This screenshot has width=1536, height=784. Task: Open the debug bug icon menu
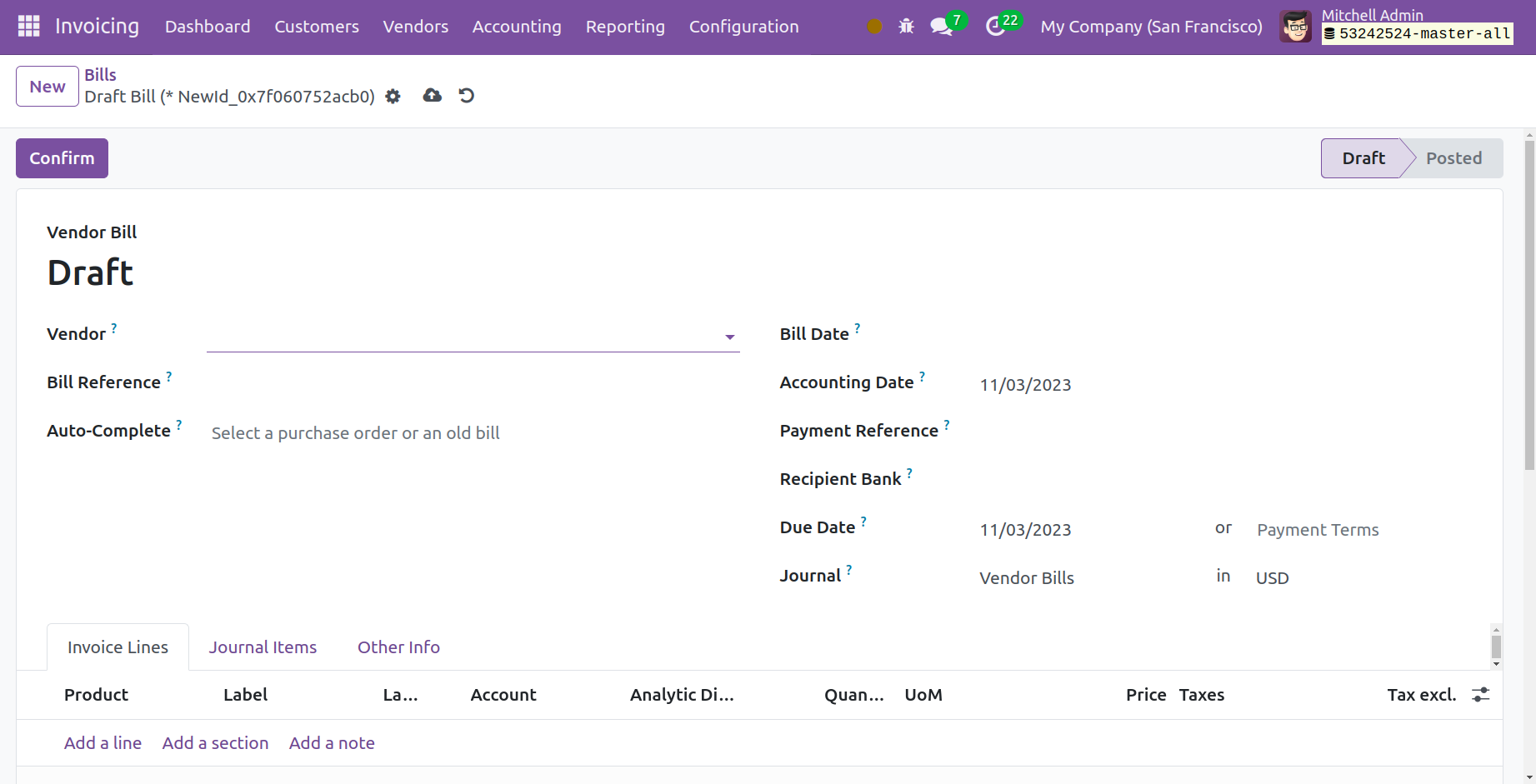tap(906, 27)
